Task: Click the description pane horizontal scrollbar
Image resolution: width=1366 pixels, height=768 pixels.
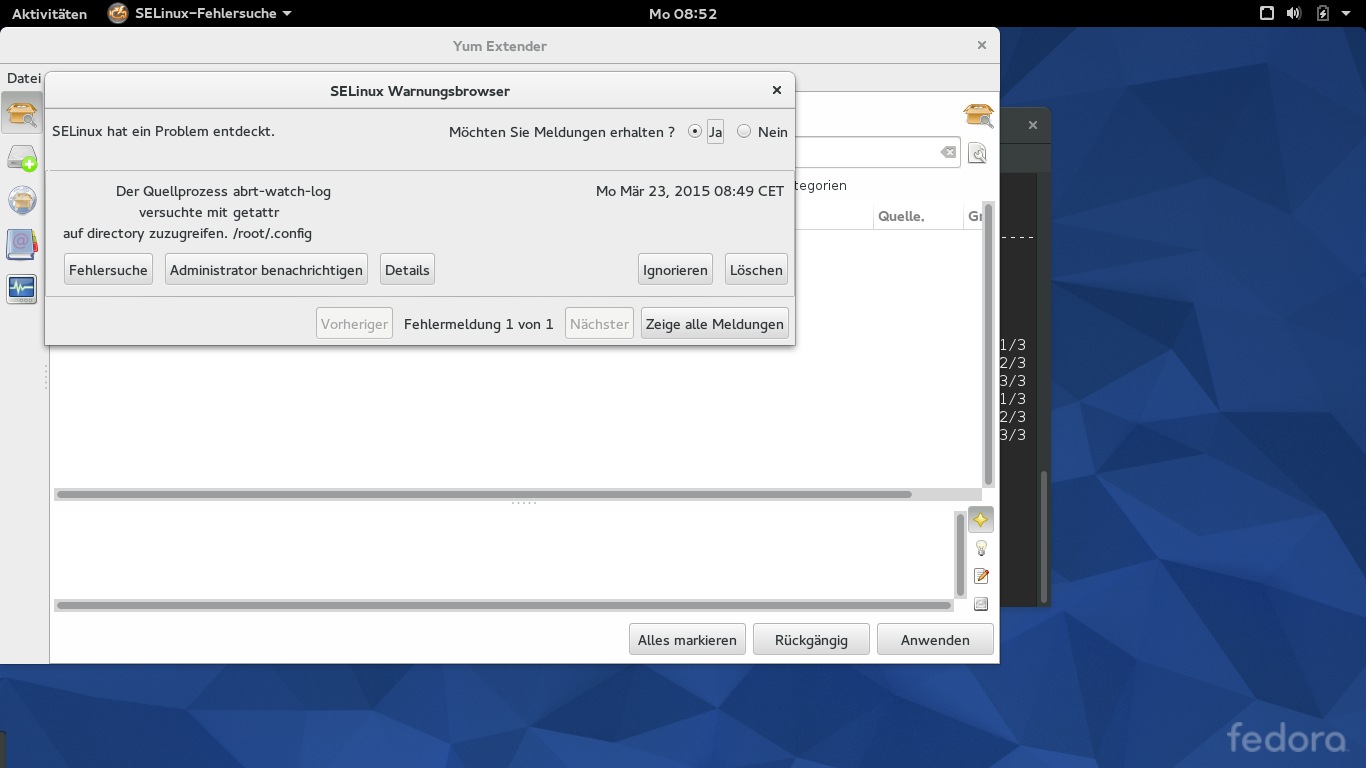Action: pos(504,605)
